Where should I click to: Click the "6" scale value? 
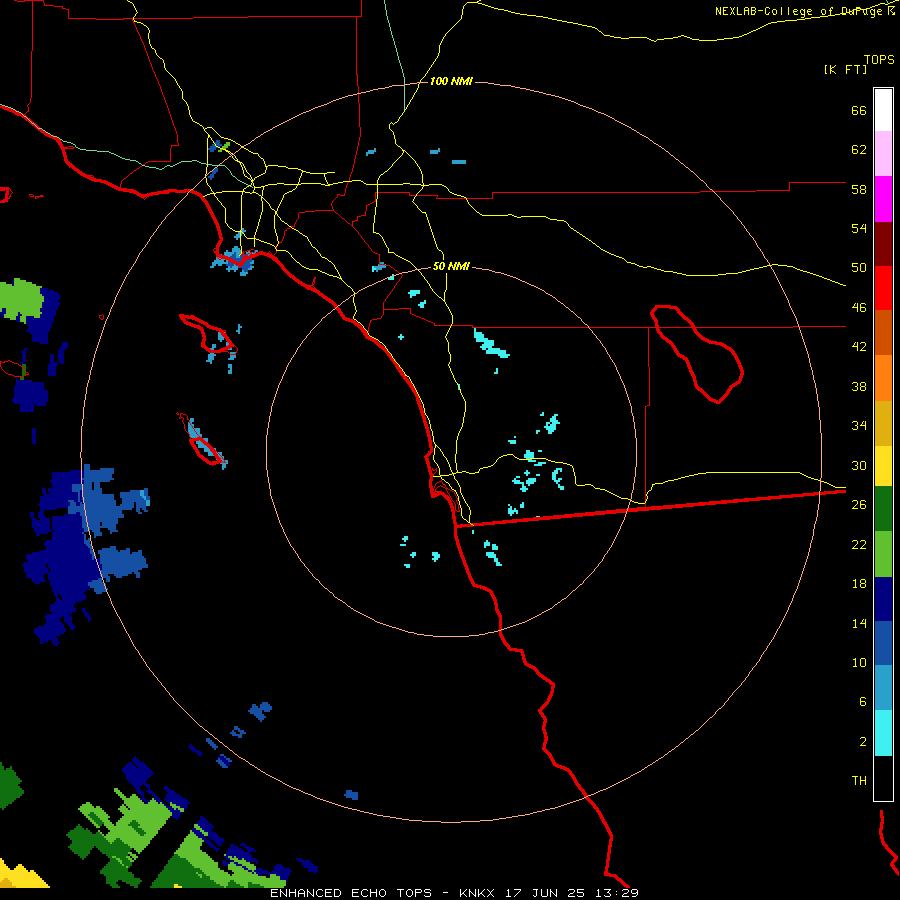(863, 702)
